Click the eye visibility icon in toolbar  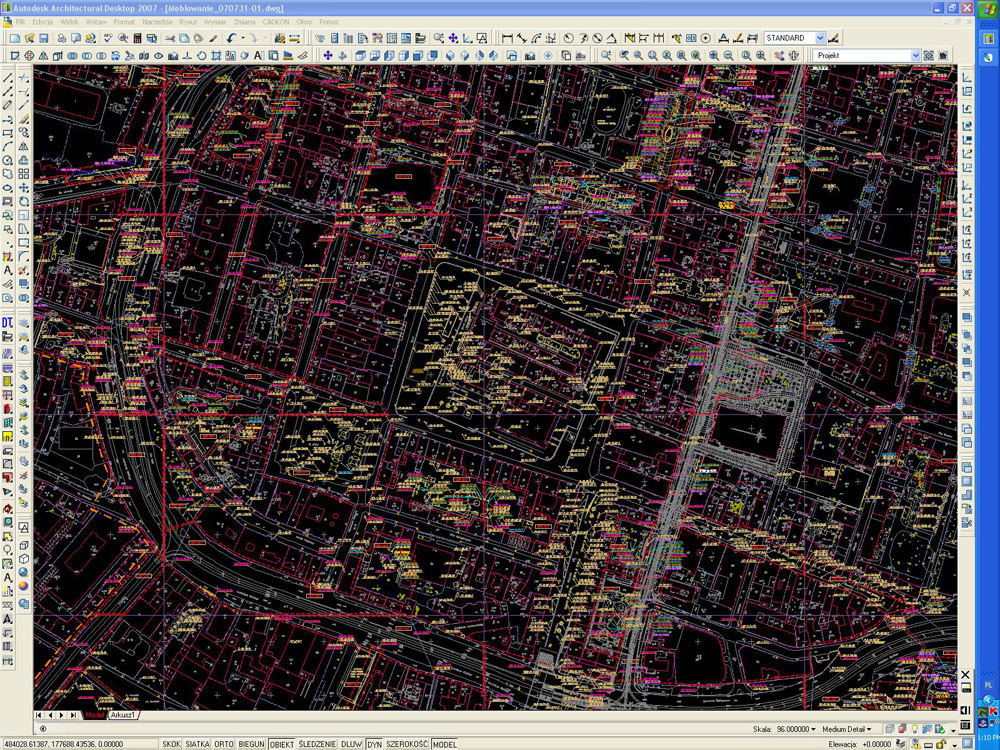pyautogui.click(x=158, y=55)
